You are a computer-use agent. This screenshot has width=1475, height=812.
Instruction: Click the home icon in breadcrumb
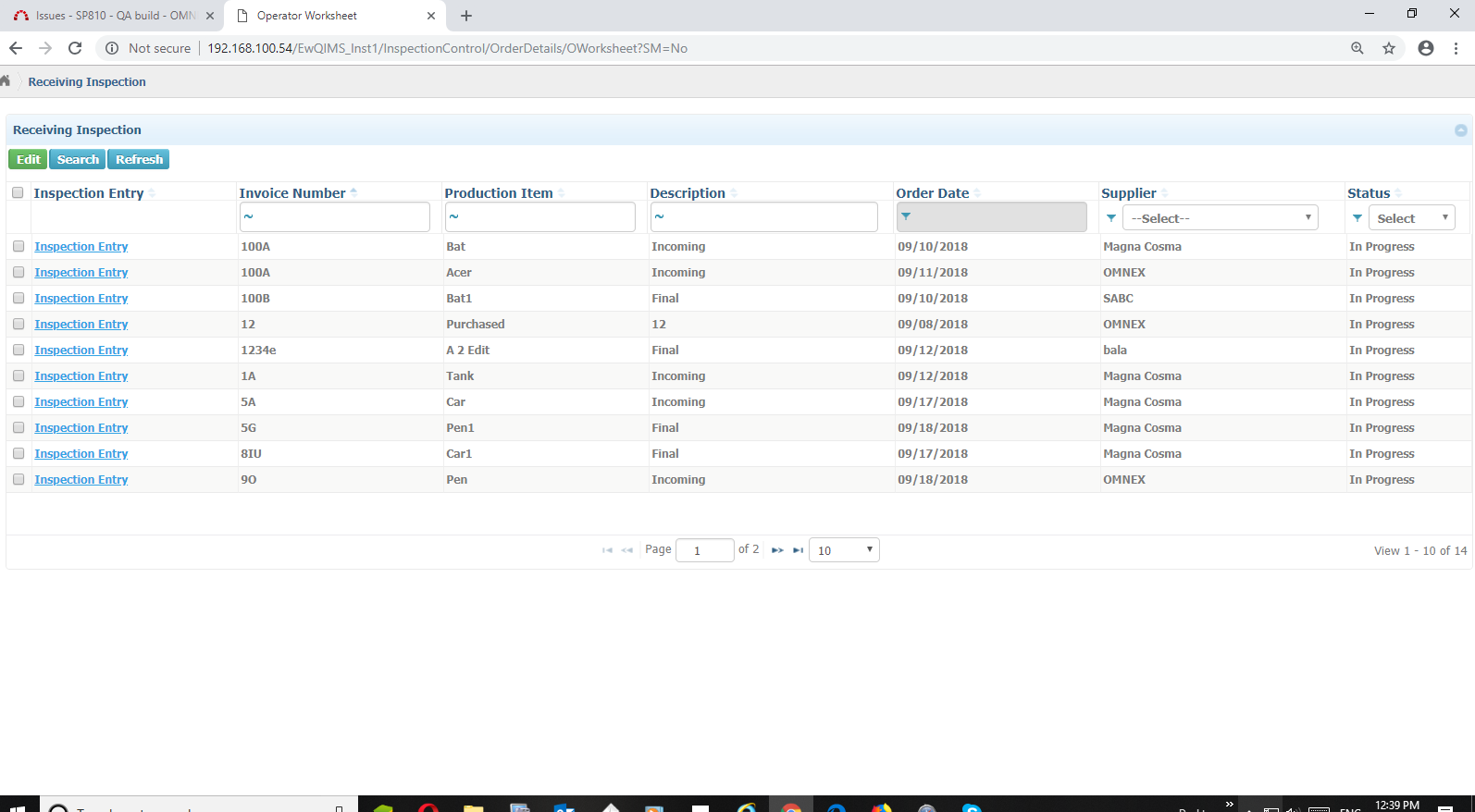coord(5,80)
